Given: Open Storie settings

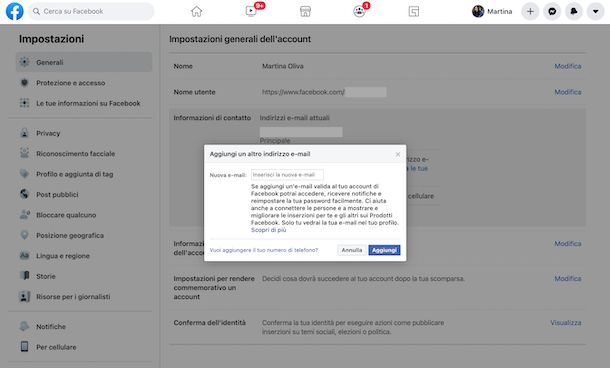Looking at the screenshot, I should click(x=84, y=276).
